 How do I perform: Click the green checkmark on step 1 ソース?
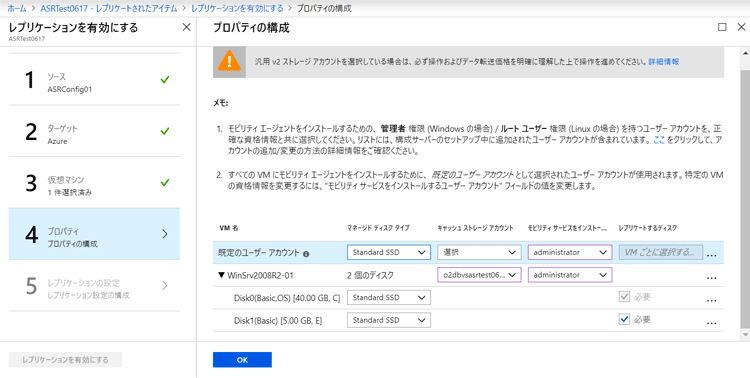pyautogui.click(x=165, y=80)
